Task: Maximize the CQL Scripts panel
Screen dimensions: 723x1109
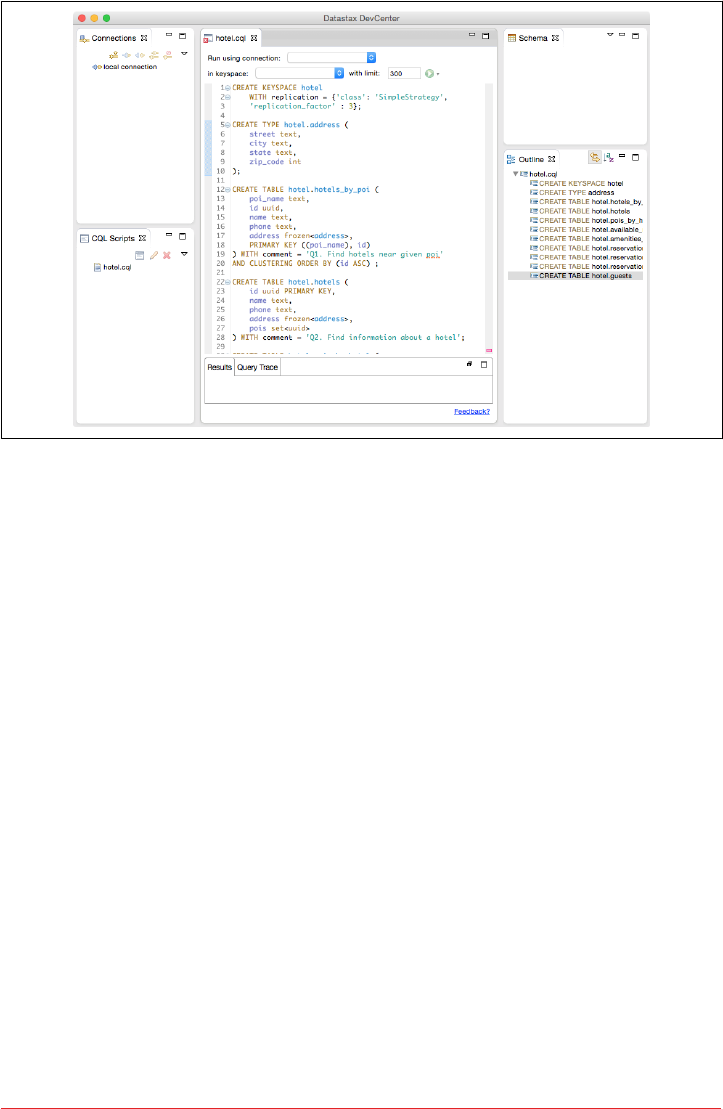Action: coord(183,236)
